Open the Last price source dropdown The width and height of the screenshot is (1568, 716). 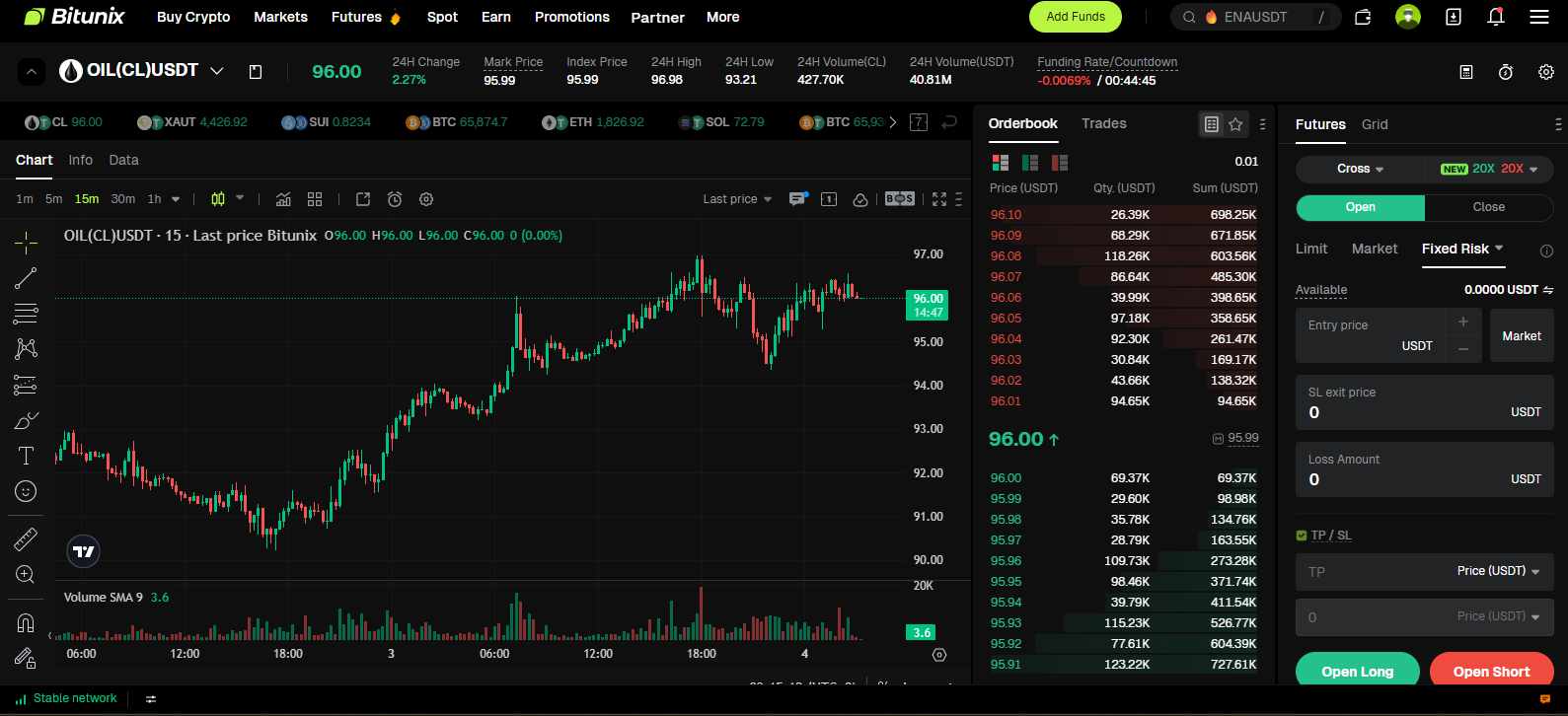coord(737,199)
